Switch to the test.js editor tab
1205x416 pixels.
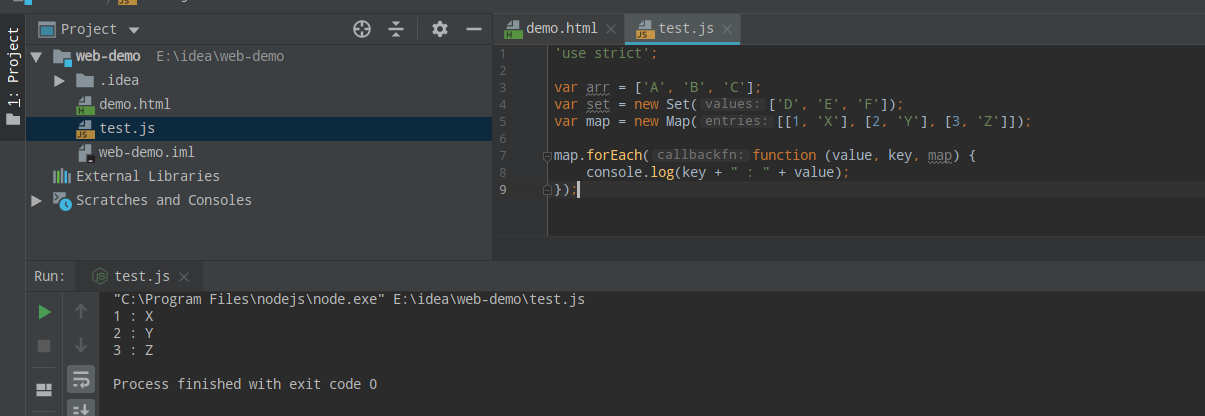[x=683, y=29]
